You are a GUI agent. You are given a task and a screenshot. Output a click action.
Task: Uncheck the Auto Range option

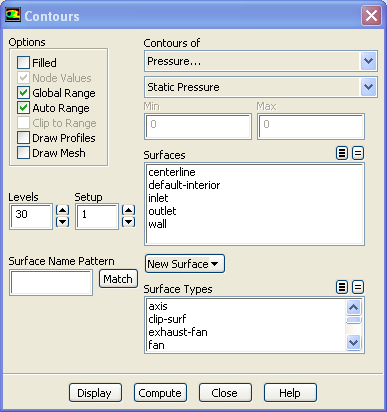point(23,108)
